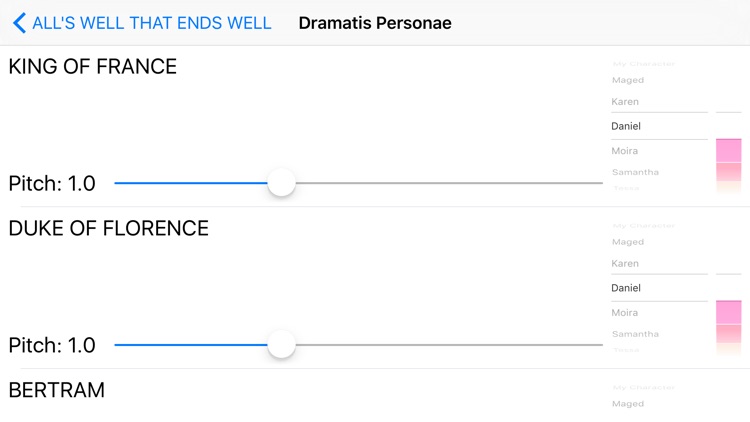
Task: Tap pink color swatch beside Duke of Florence
Action: 729,313
